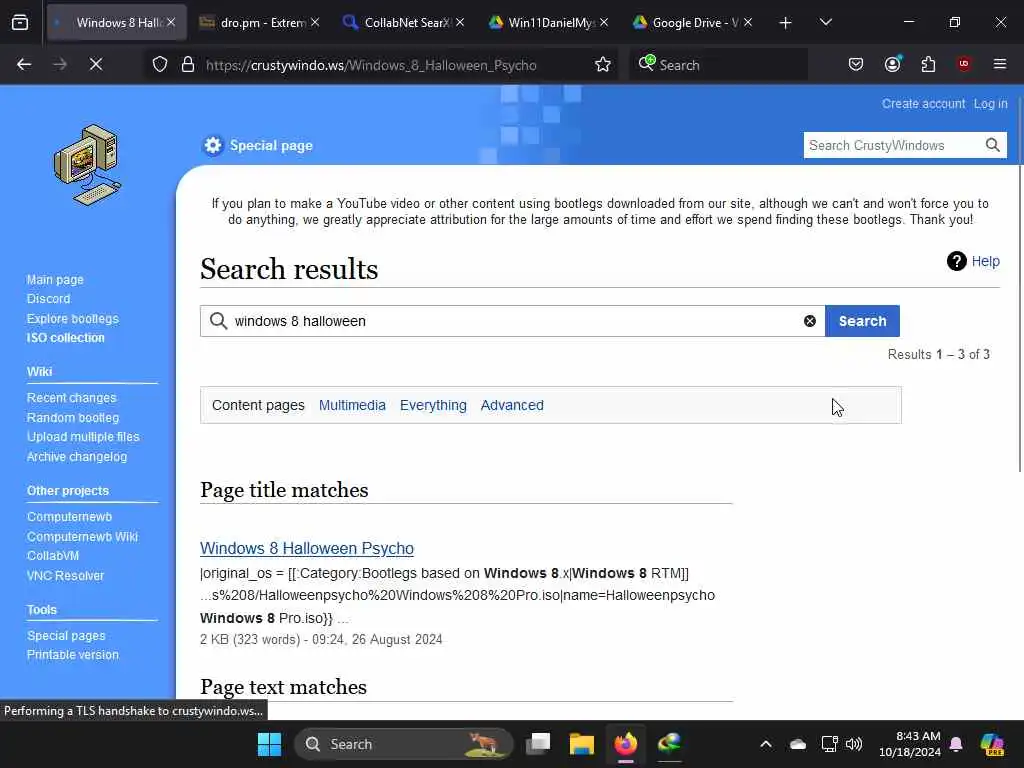The image size is (1024, 768).
Task: Open ISO collection link
Action: point(65,338)
